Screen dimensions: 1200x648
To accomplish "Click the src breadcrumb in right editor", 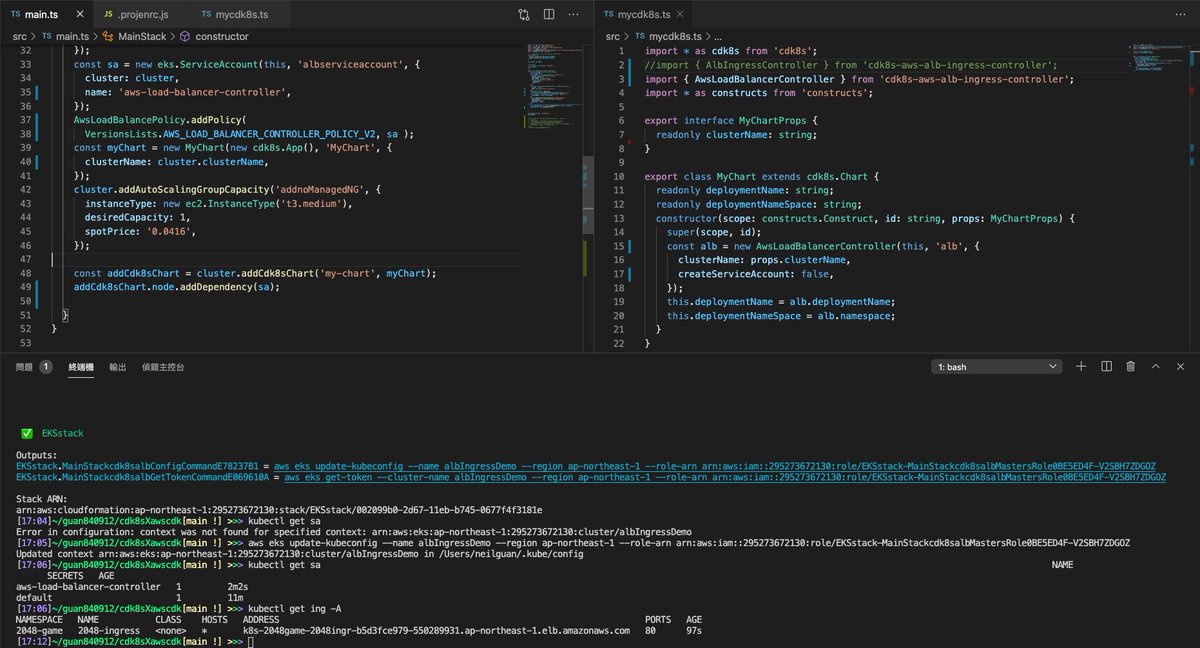I will [613, 36].
